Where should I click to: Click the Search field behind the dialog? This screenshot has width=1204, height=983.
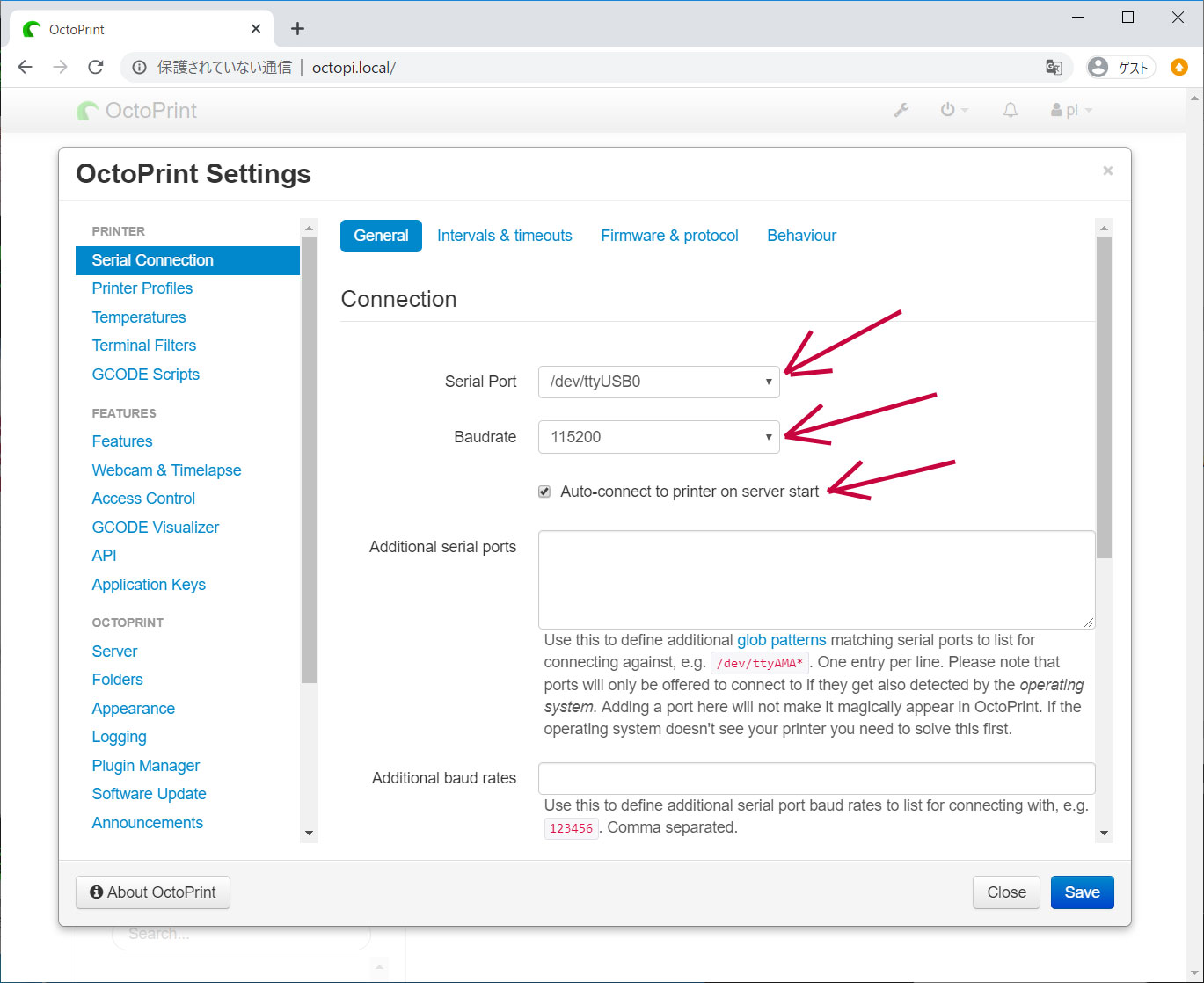click(241, 934)
